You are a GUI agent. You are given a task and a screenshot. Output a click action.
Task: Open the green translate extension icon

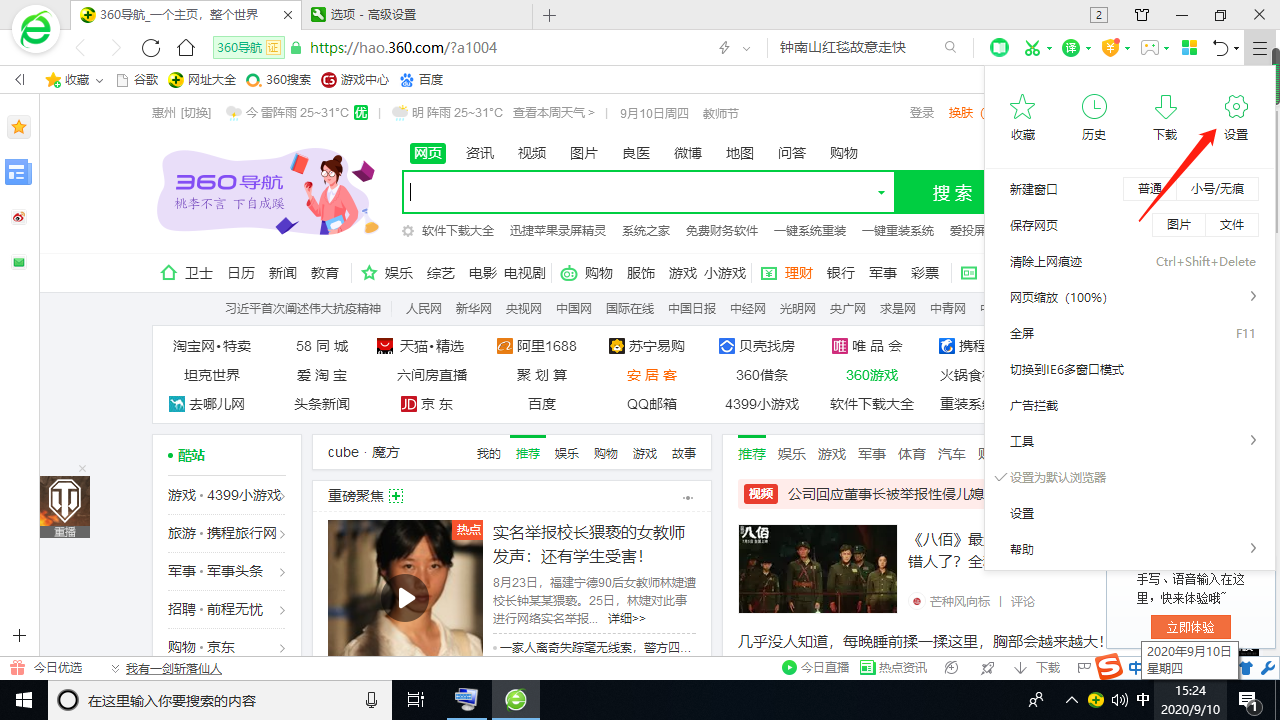[1070, 48]
